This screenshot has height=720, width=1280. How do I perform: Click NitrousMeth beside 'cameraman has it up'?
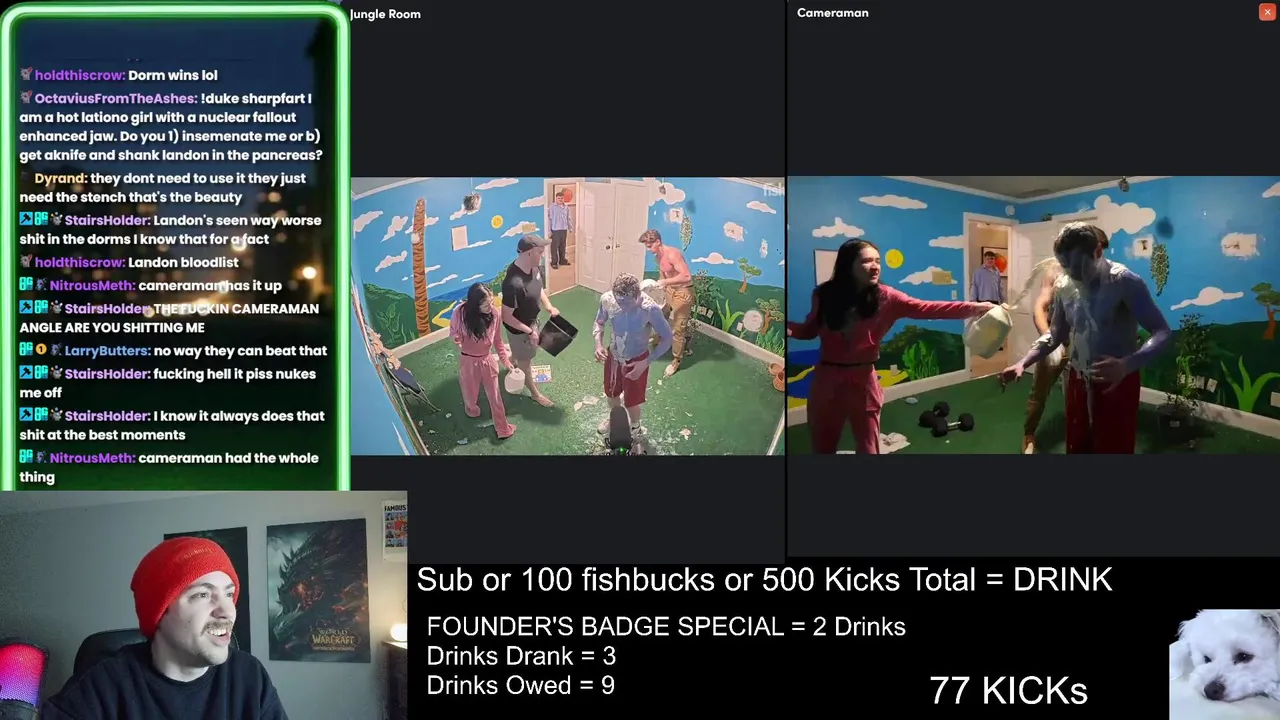[x=92, y=285]
